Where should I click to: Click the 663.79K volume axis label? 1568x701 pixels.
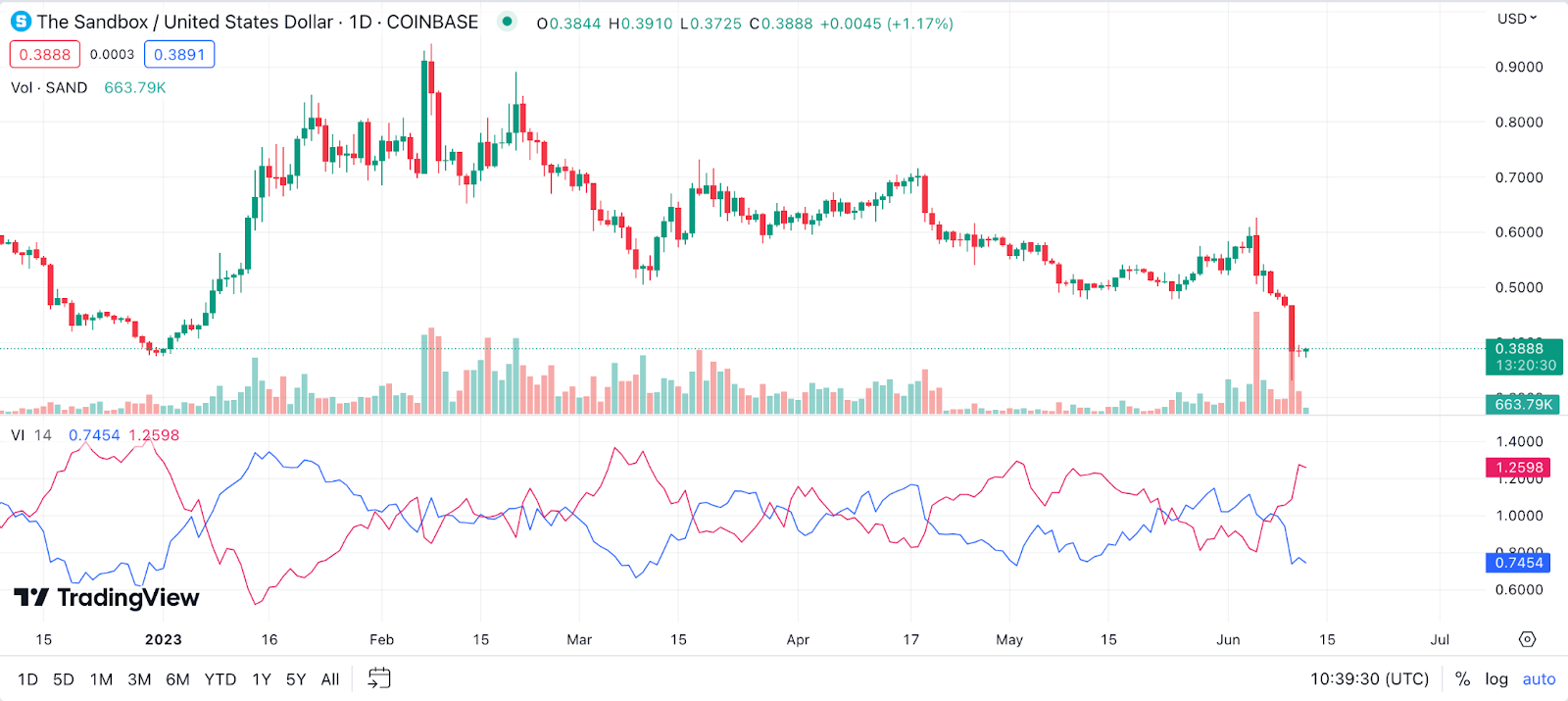click(x=1524, y=404)
